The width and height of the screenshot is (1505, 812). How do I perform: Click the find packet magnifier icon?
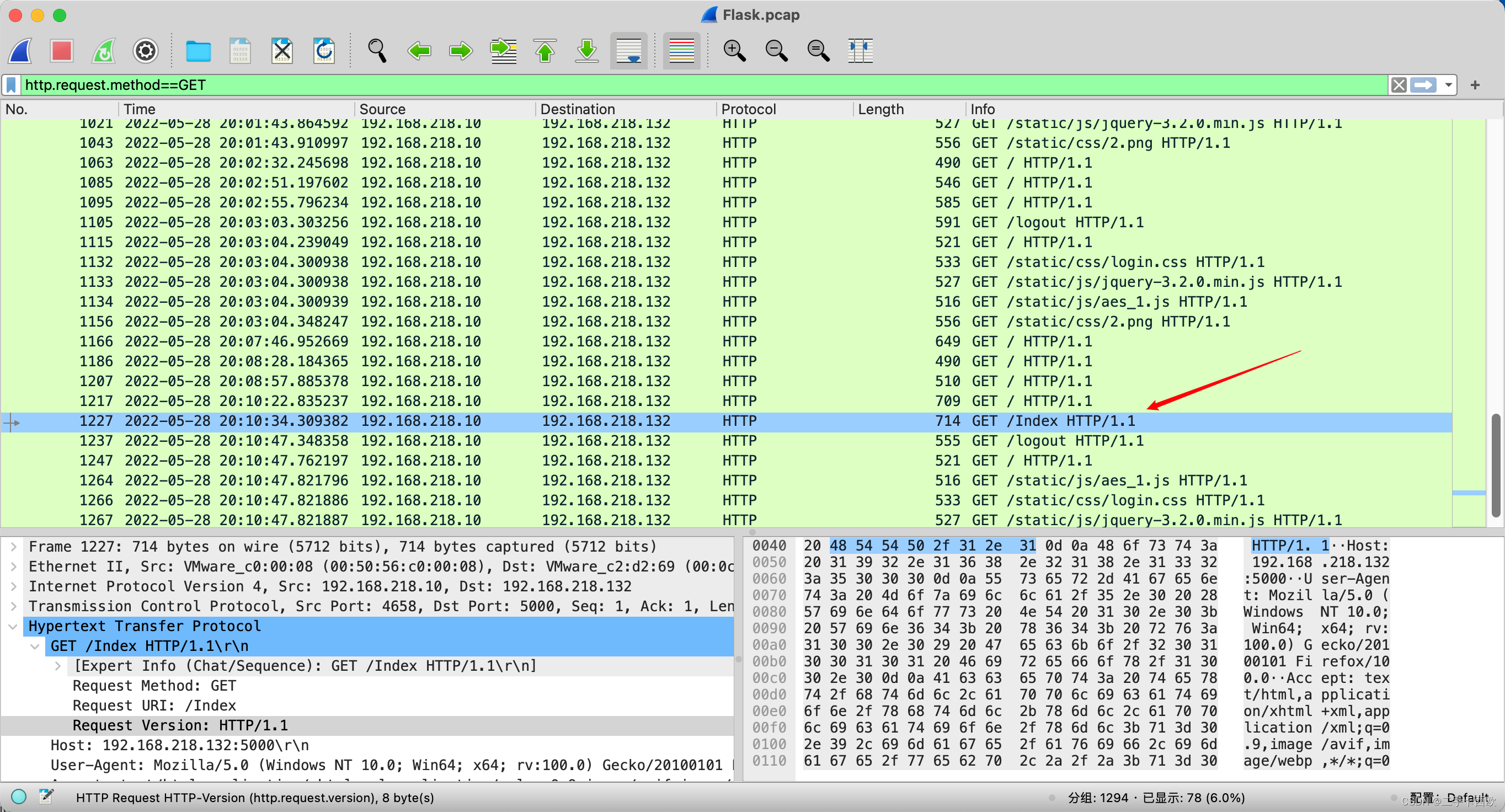pyautogui.click(x=377, y=51)
